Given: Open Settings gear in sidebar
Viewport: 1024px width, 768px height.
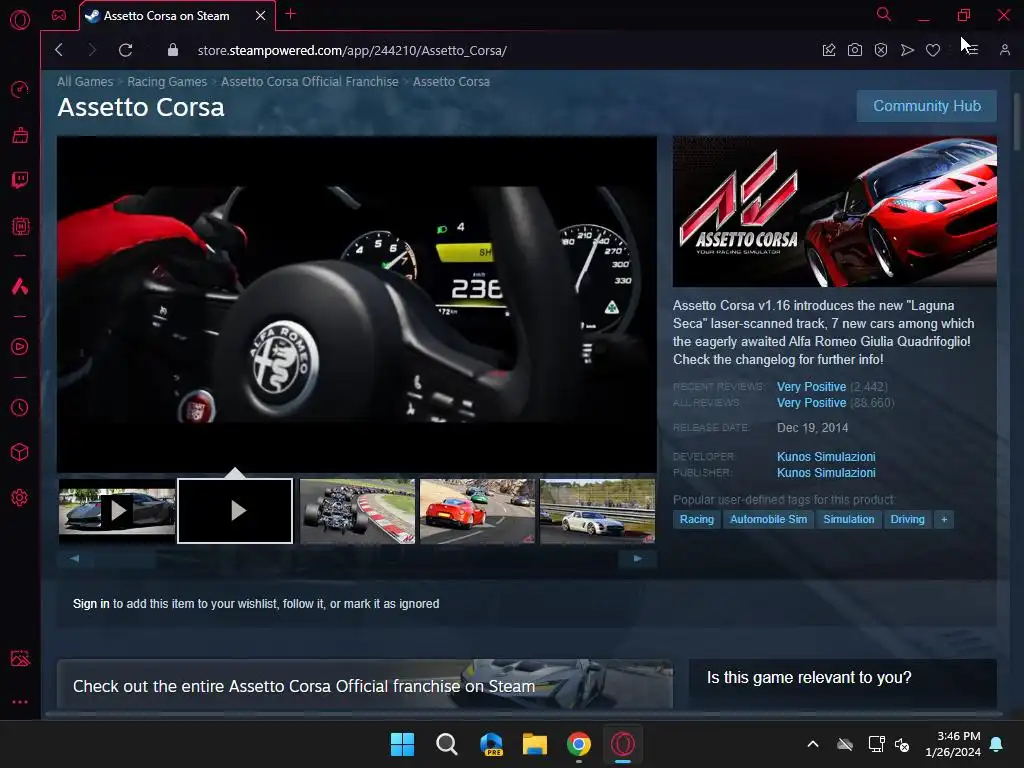Looking at the screenshot, I should 20,498.
